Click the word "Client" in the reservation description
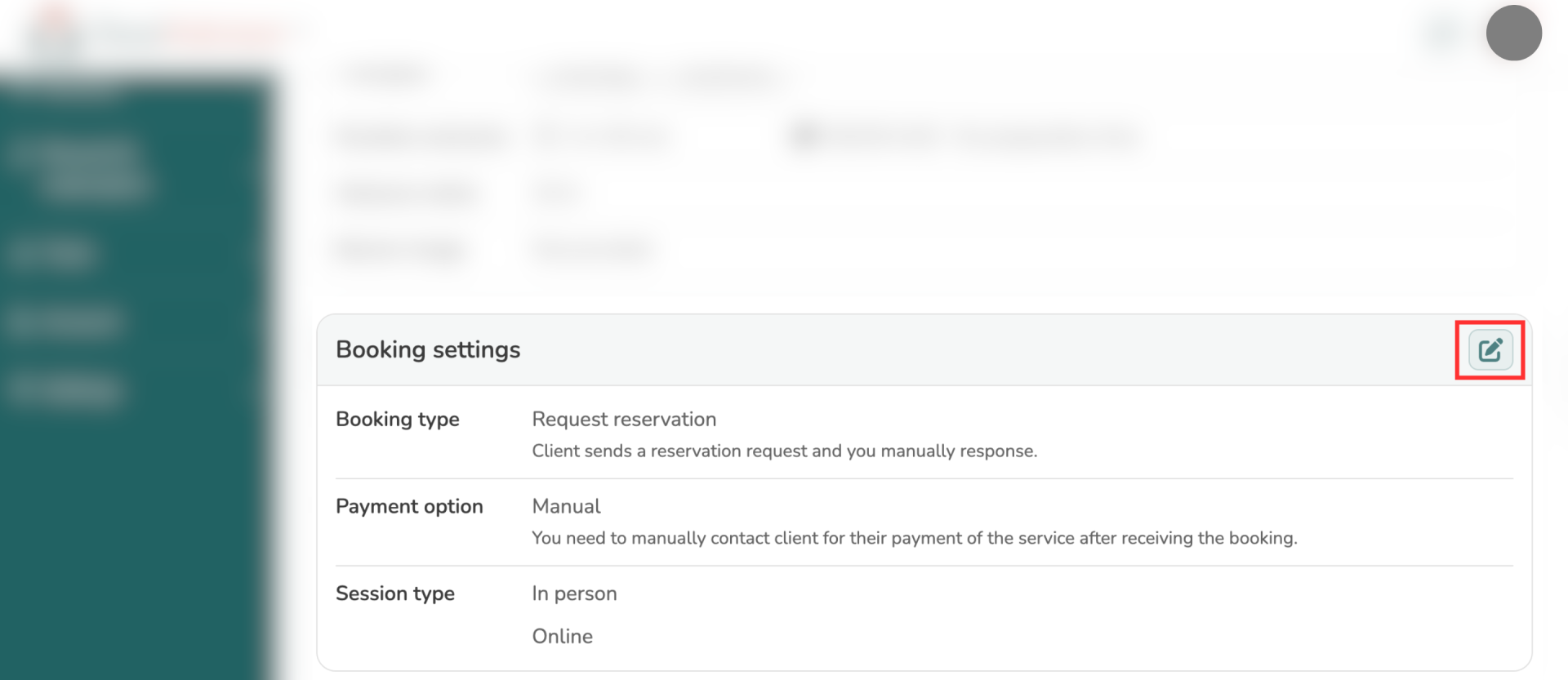 pos(555,451)
